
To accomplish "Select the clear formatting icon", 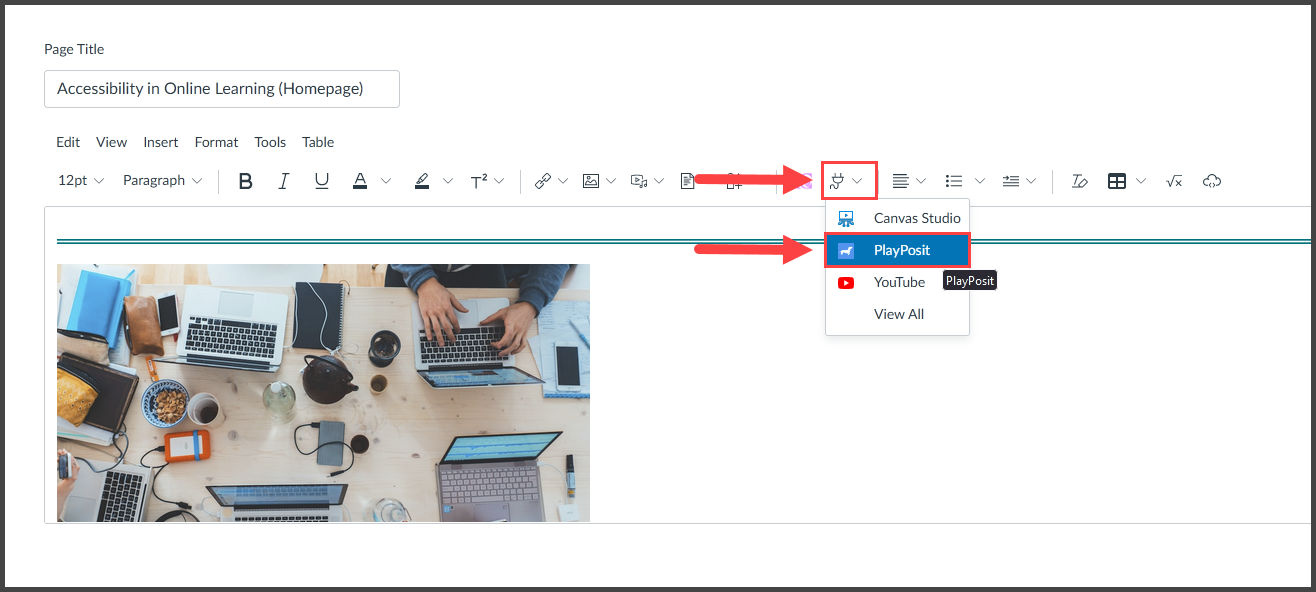I will pyautogui.click(x=1079, y=181).
